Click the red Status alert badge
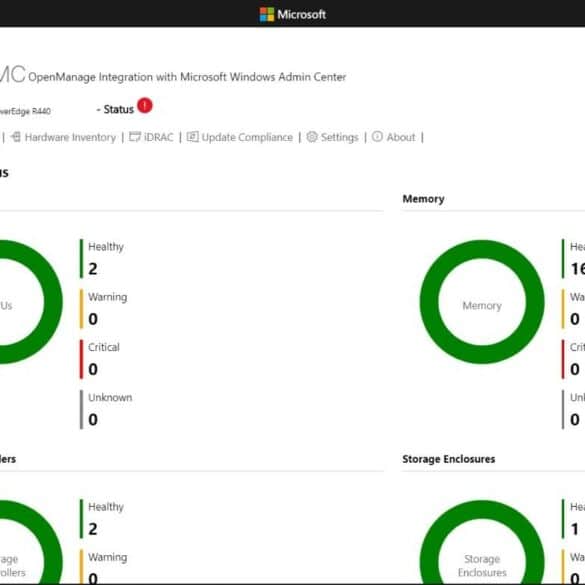The height and width of the screenshot is (585, 585). tap(145, 106)
